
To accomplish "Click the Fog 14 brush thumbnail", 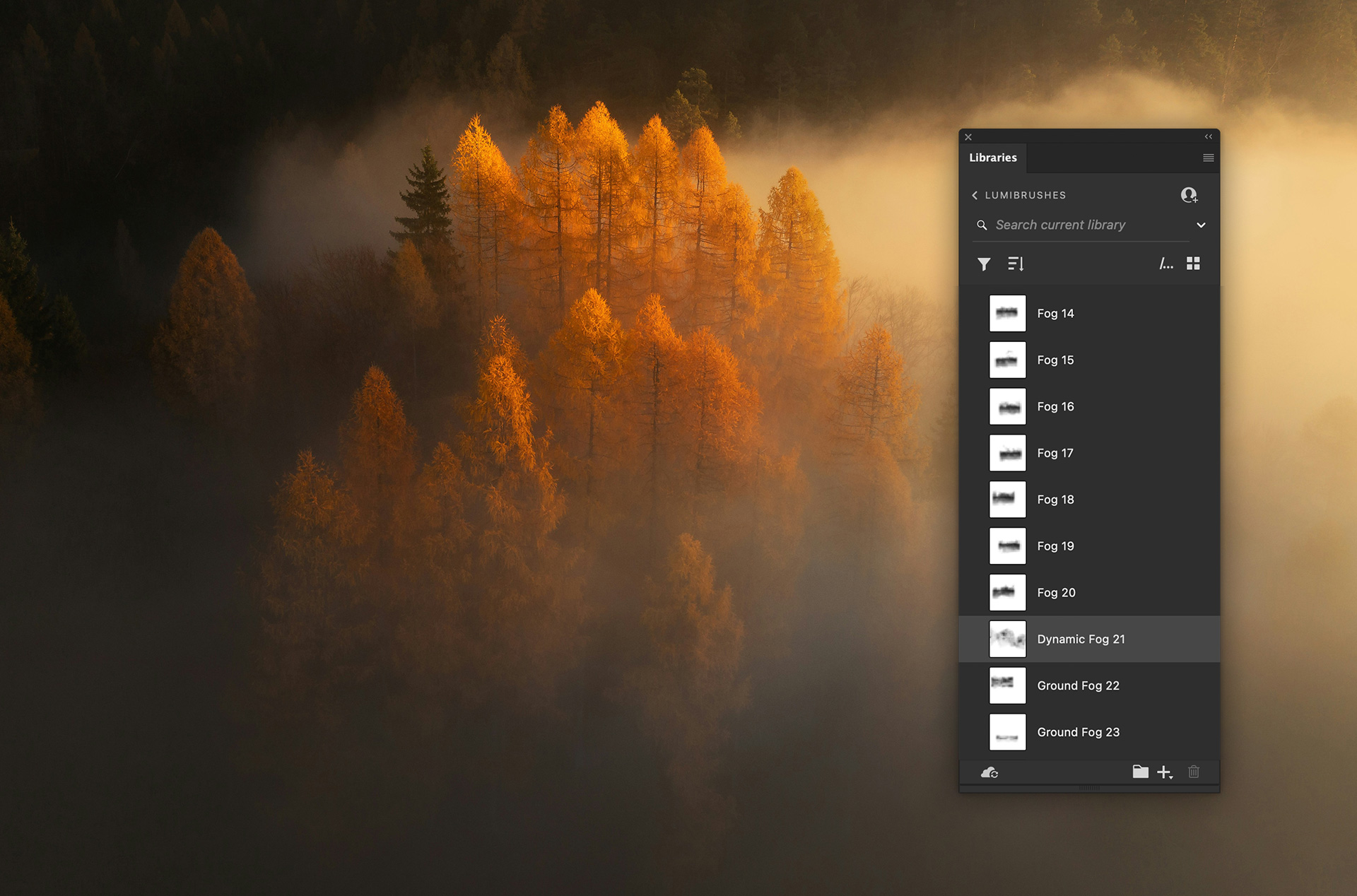I will (1007, 314).
